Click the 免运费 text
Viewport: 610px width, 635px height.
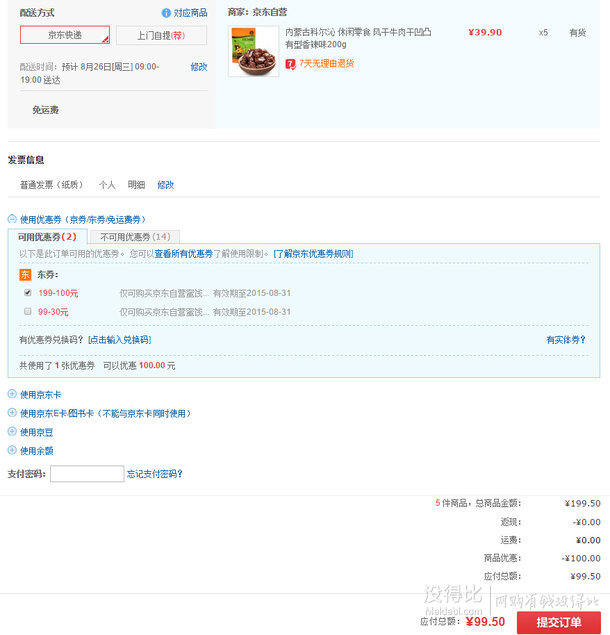click(45, 110)
